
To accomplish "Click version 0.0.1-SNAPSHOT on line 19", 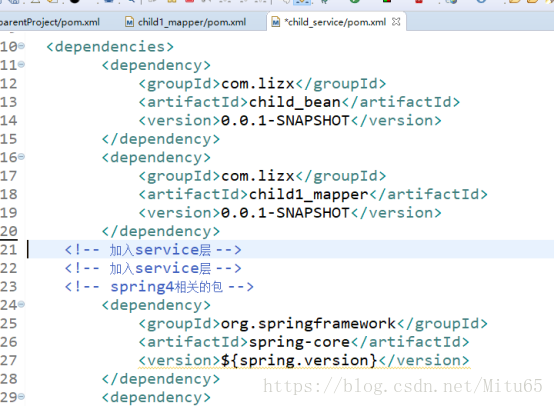I will point(285,213).
